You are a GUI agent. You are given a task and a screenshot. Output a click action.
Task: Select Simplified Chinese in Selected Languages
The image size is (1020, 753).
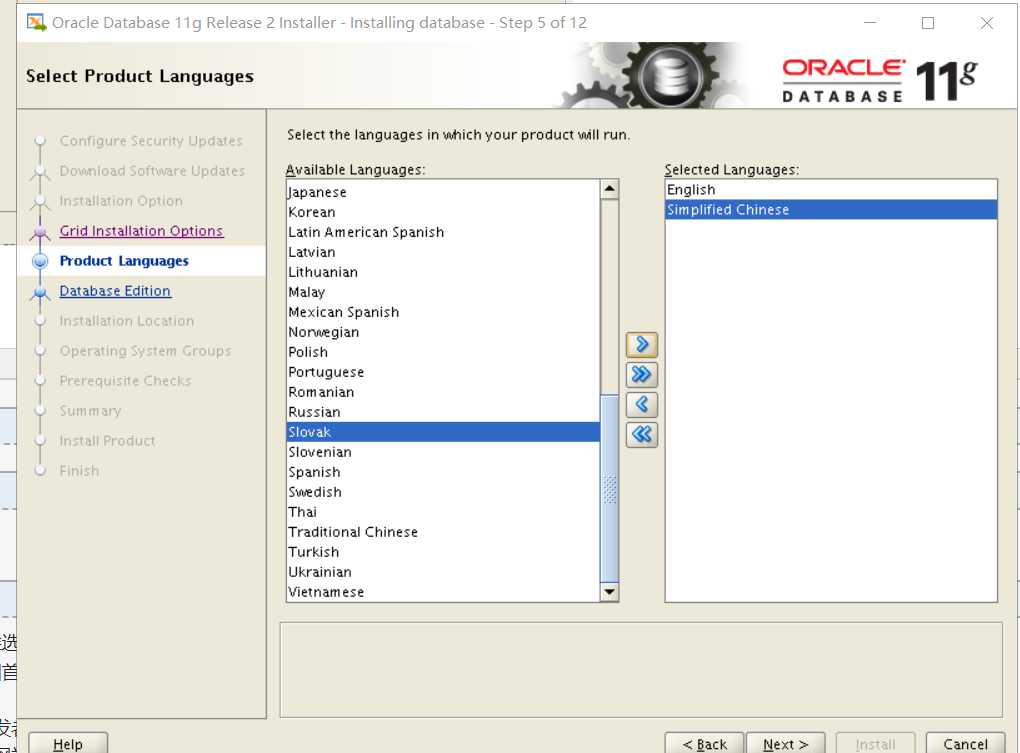coord(831,210)
